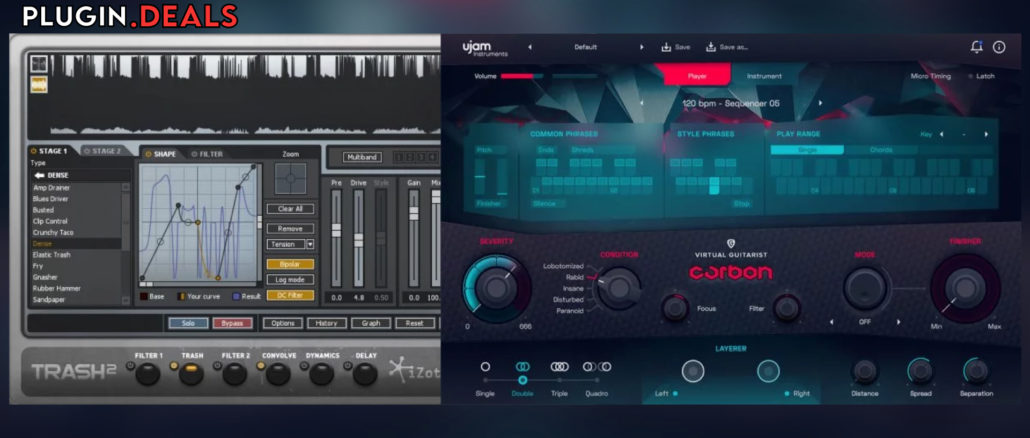Viewport: 1030px width, 438px height.
Task: Toggle the FILTER 2 module button
Action: 235,374
